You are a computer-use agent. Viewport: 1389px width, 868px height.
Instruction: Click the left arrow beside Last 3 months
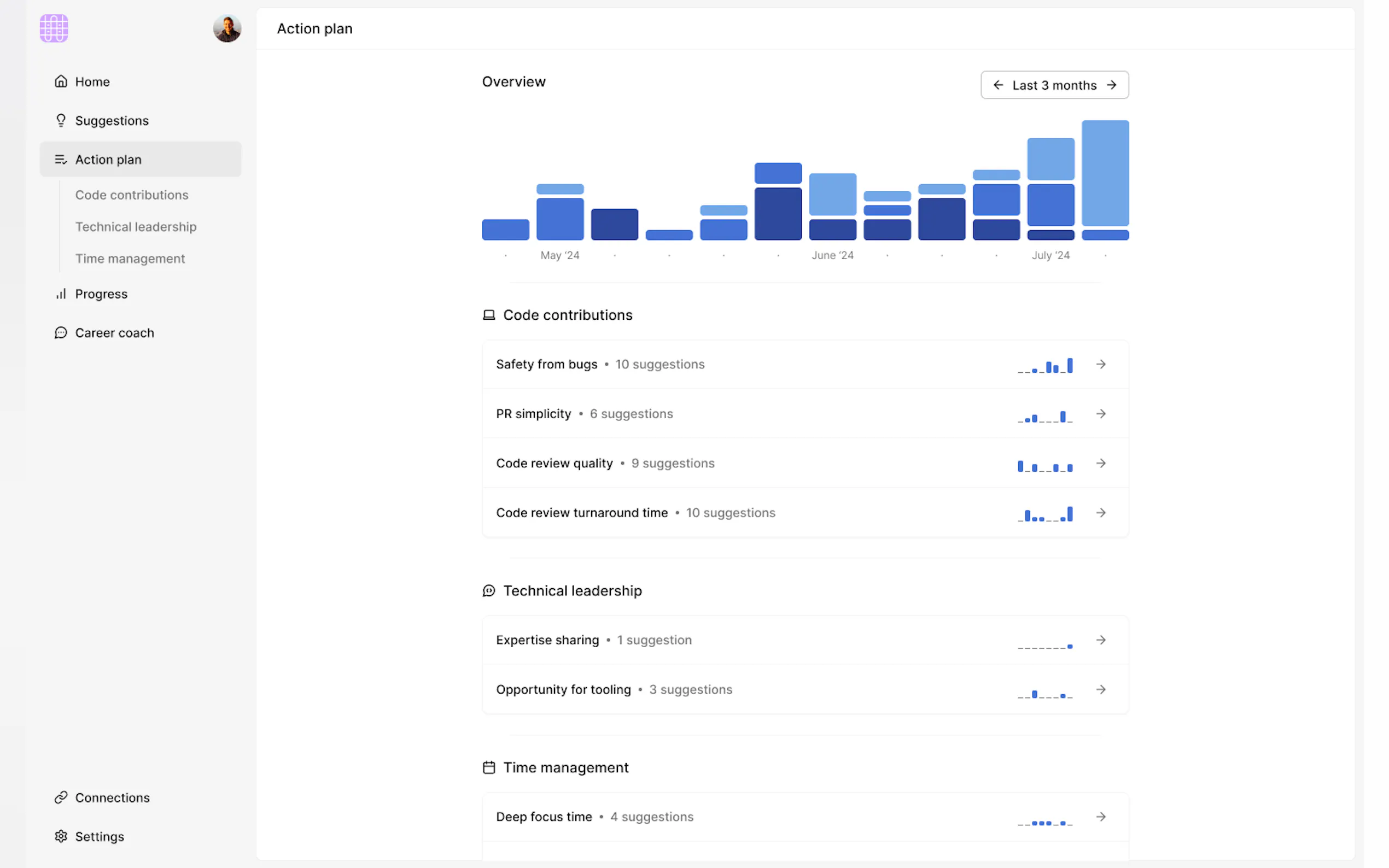click(x=998, y=85)
